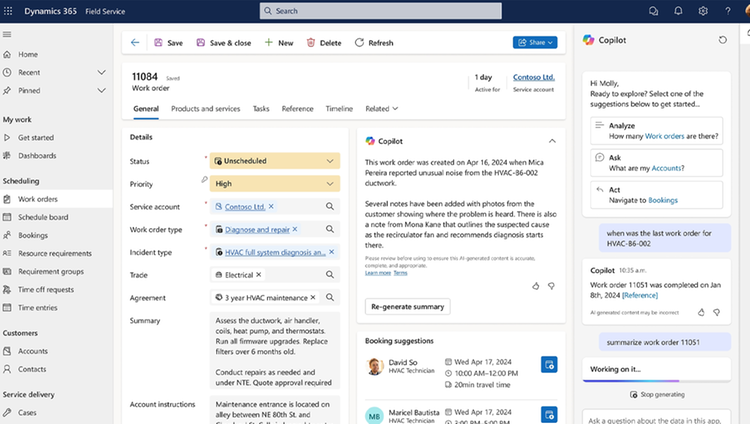Search Work order type lookup magnifier
Viewport: 750px width, 424px height.
pyautogui.click(x=330, y=229)
